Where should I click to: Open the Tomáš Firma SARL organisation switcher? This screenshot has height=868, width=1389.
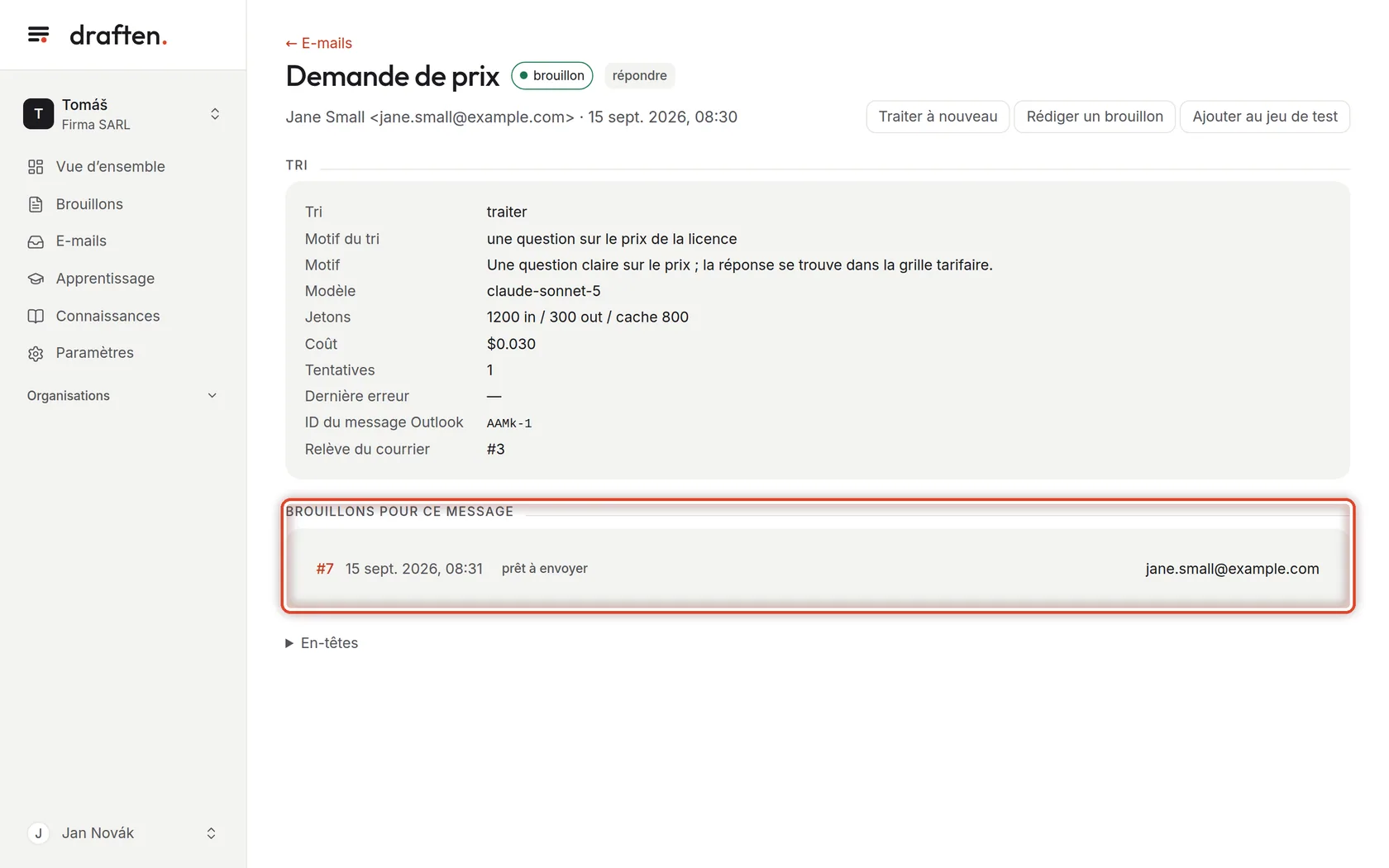122,114
